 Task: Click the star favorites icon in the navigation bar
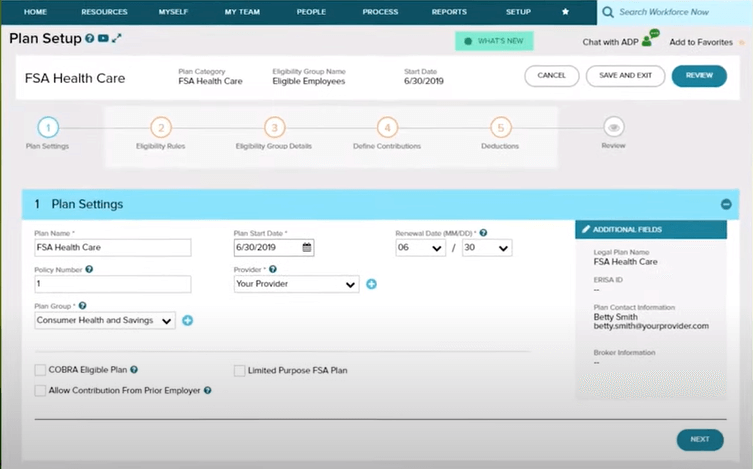[565, 12]
